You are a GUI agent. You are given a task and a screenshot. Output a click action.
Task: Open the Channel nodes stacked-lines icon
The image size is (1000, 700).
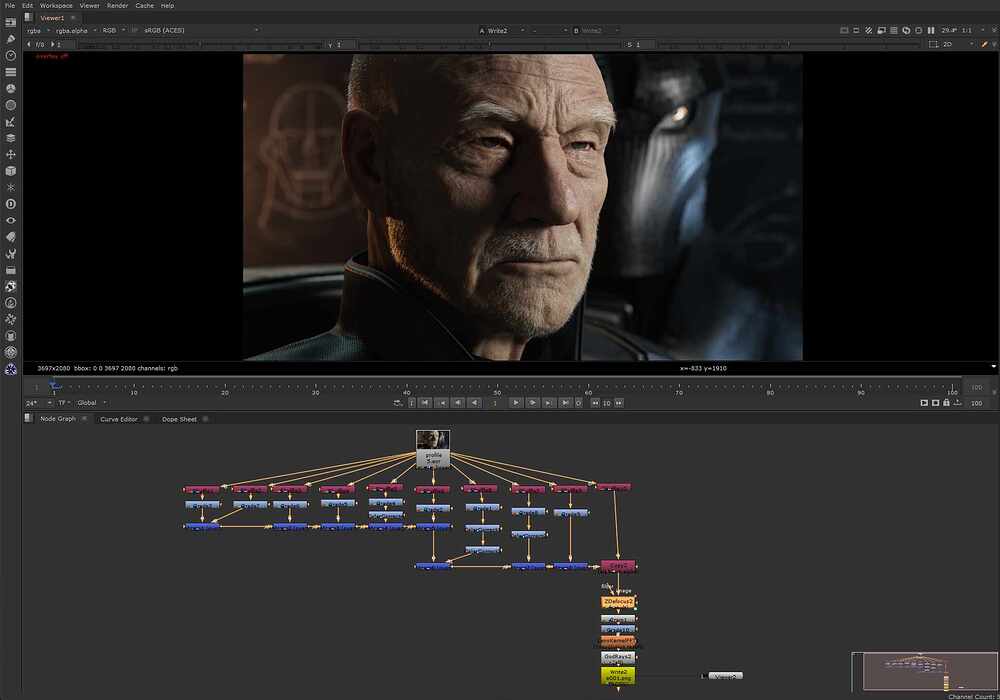pyautogui.click(x=11, y=72)
